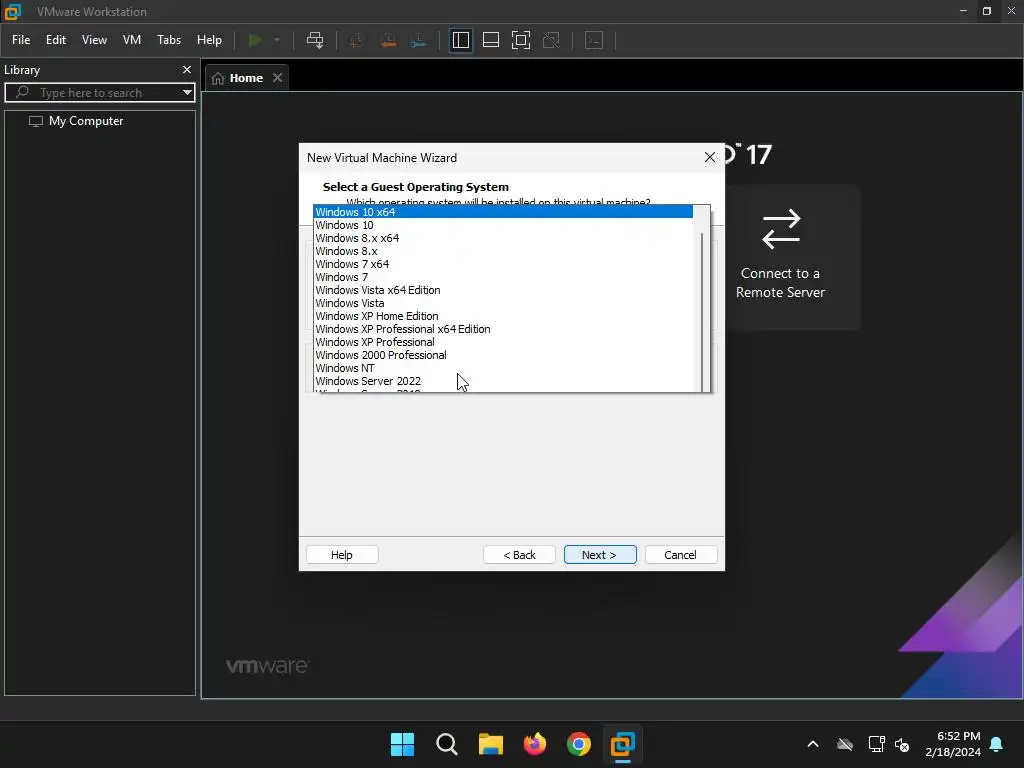Click the console view toolbar icon
Screen dimensions: 1024x768
[594, 40]
